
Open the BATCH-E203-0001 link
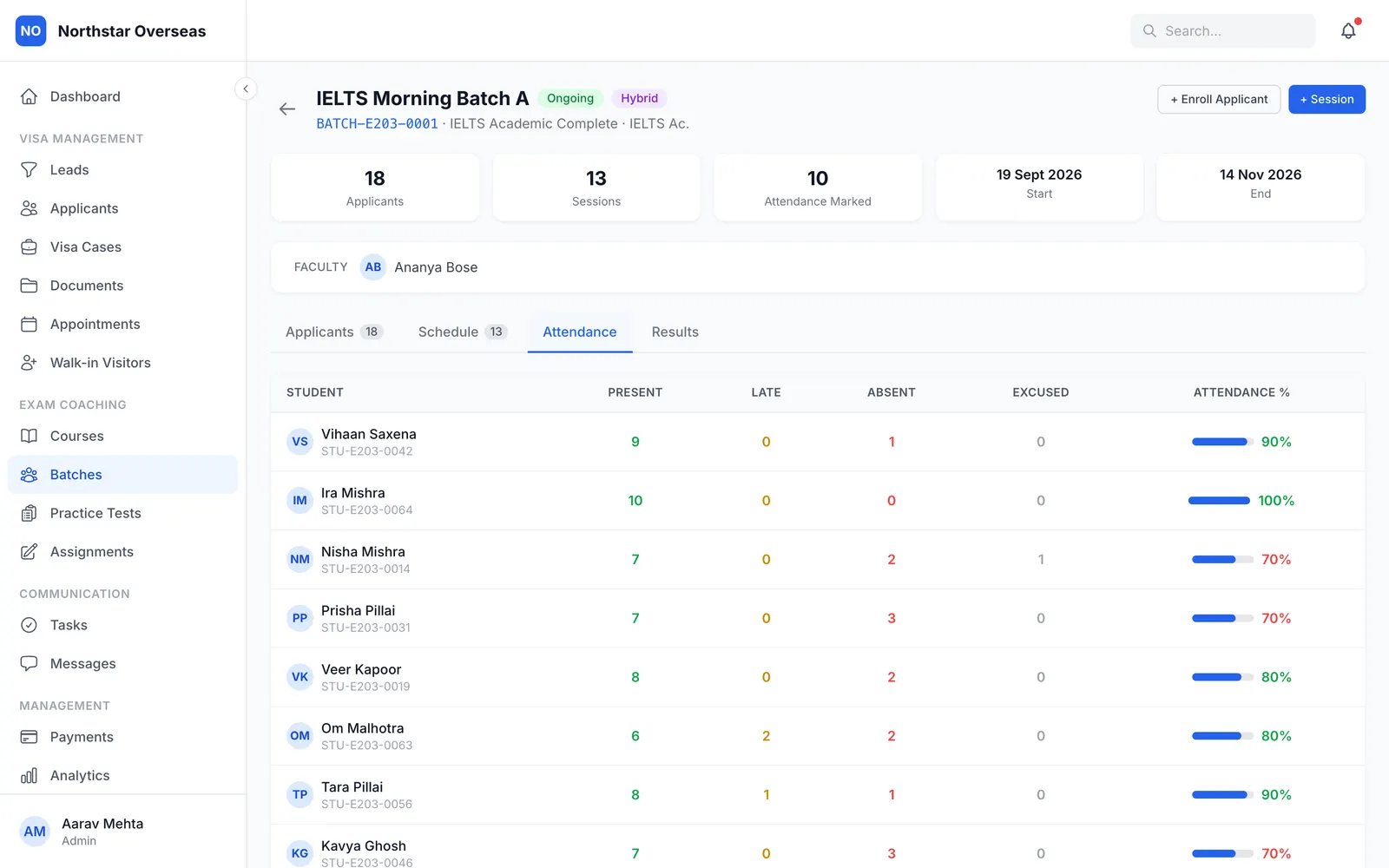tap(377, 124)
